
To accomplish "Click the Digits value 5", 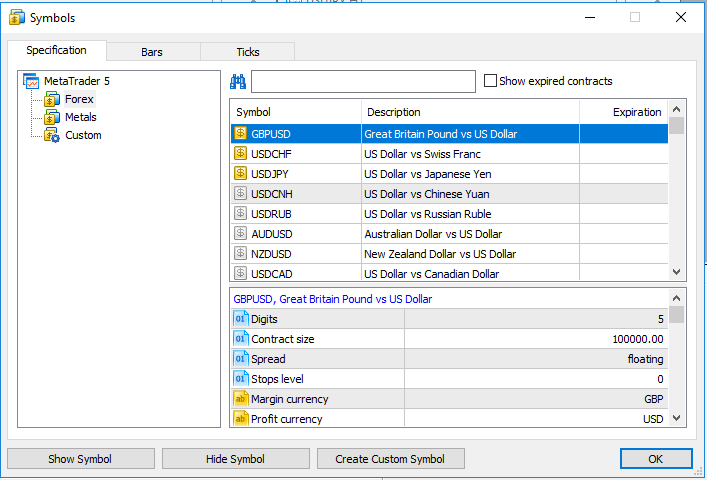I will point(661,319).
